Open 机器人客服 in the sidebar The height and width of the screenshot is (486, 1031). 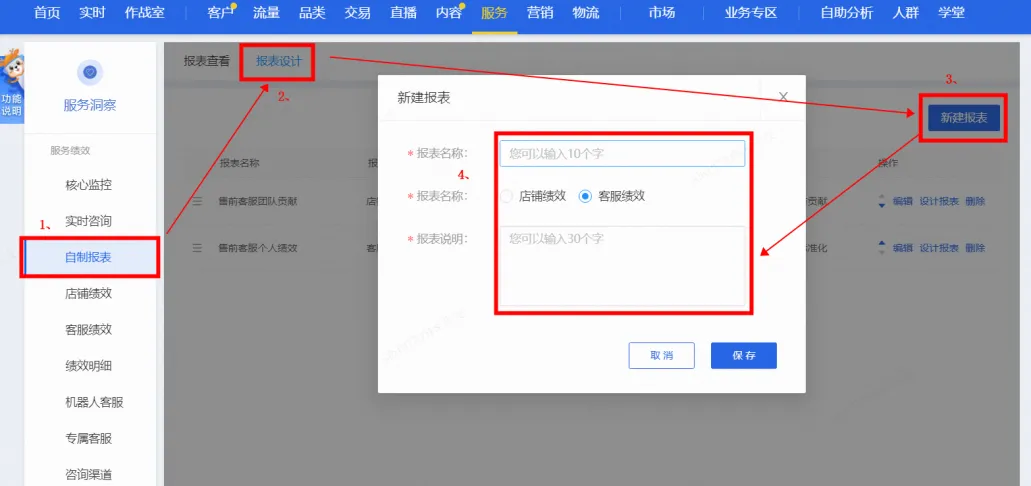tap(95, 402)
